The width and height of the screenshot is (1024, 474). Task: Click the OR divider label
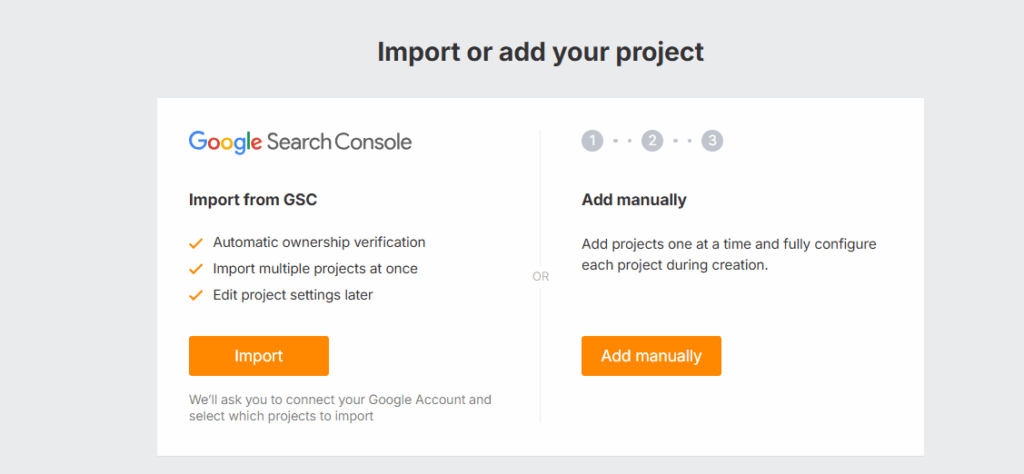click(540, 277)
